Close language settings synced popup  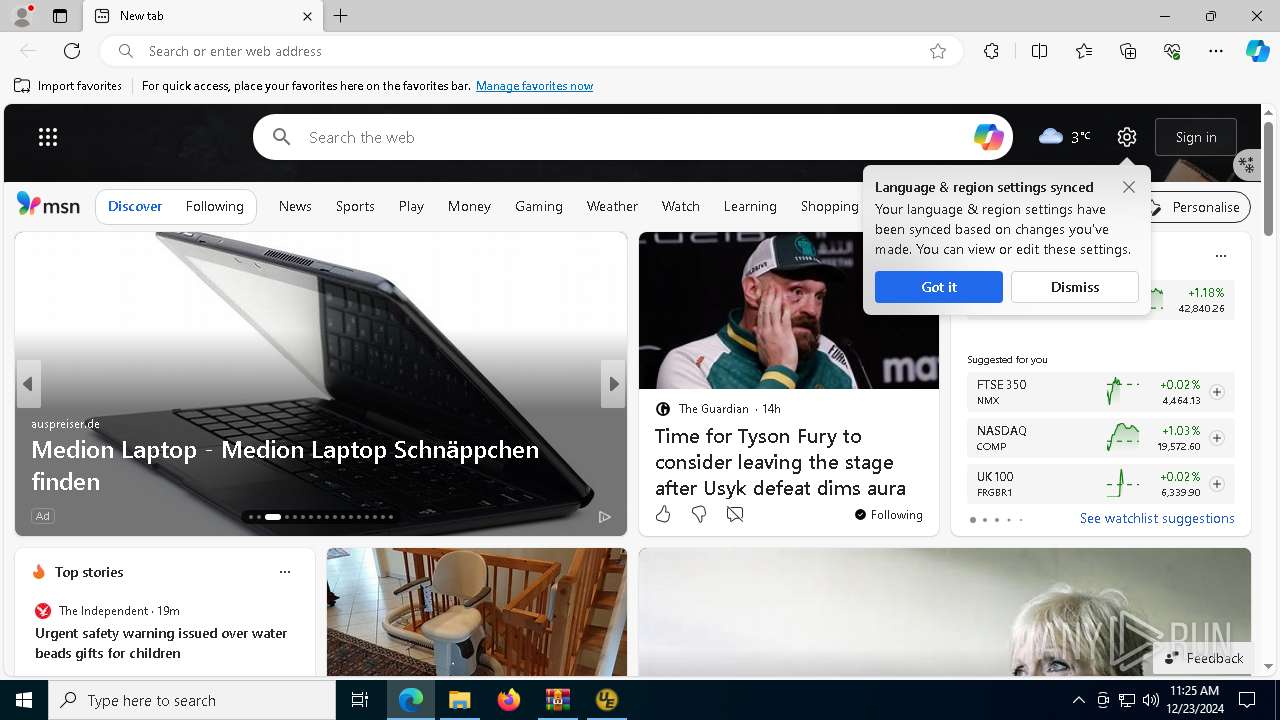coord(1128,187)
